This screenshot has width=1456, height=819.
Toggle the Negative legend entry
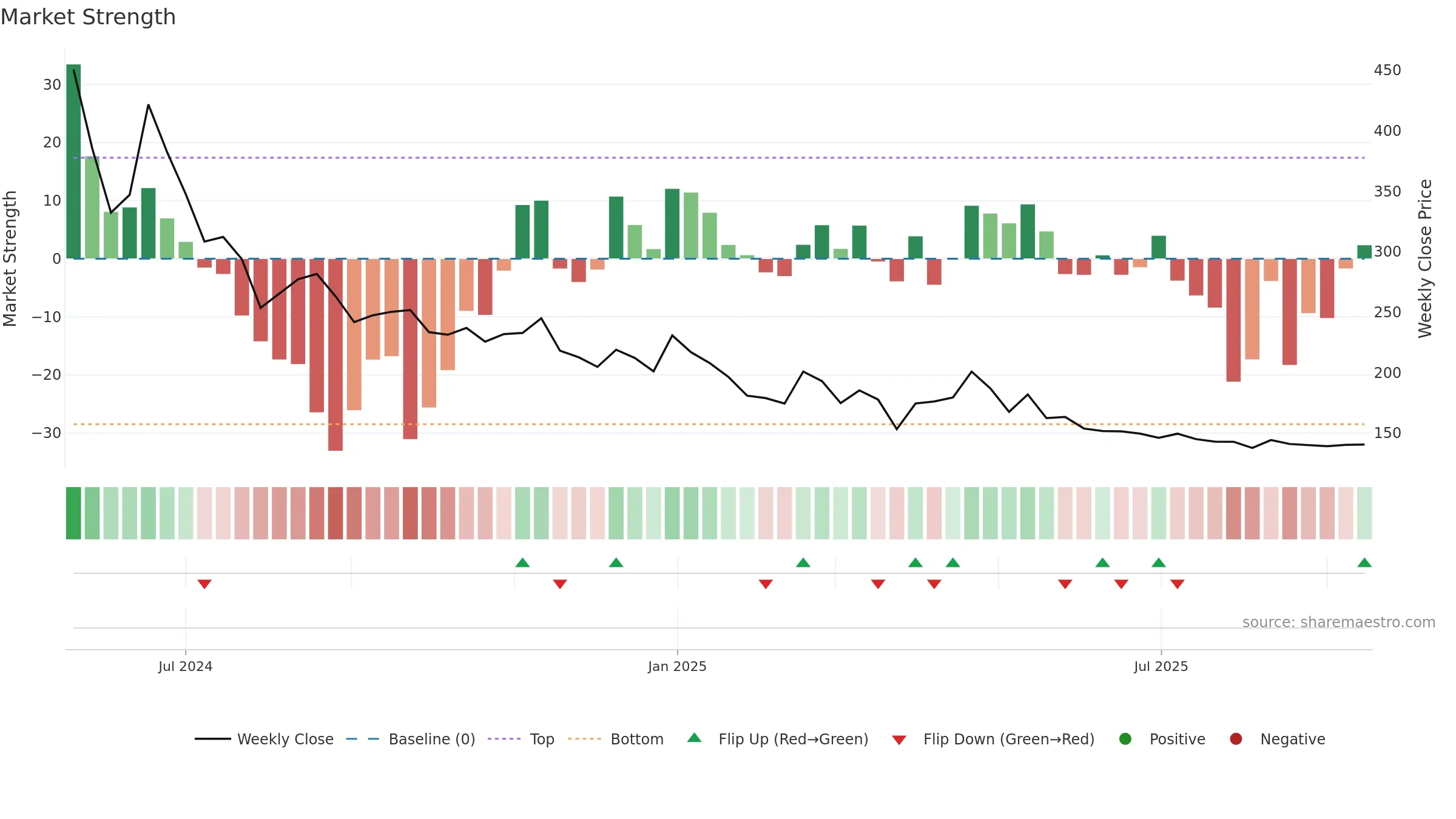click(x=1277, y=739)
